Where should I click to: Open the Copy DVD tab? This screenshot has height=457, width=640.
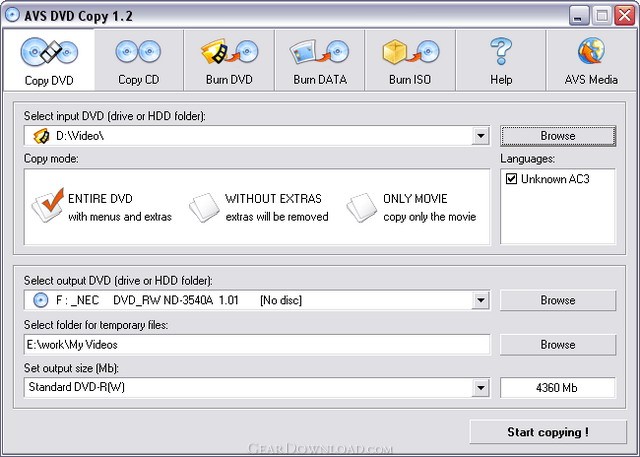49,60
